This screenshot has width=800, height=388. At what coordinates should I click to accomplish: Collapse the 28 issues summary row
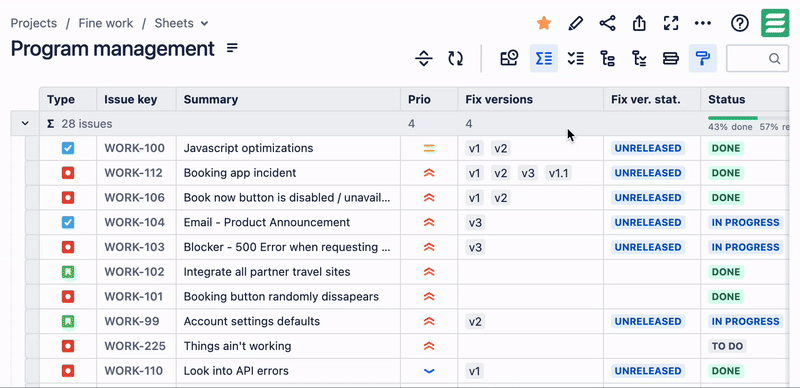click(x=25, y=124)
